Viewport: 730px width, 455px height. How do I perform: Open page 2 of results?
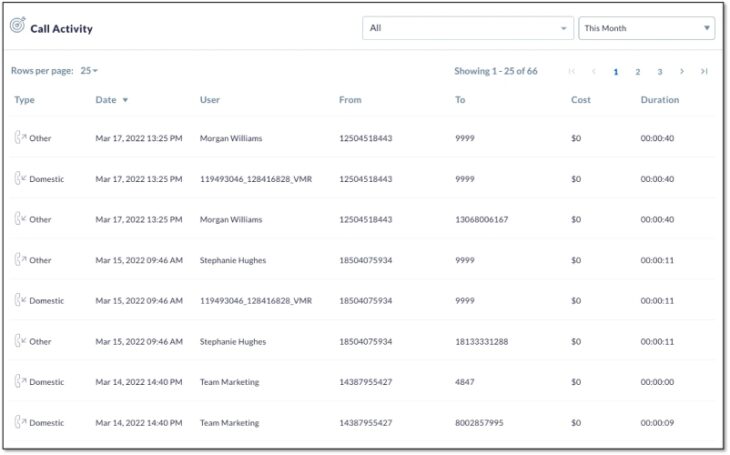click(x=637, y=72)
